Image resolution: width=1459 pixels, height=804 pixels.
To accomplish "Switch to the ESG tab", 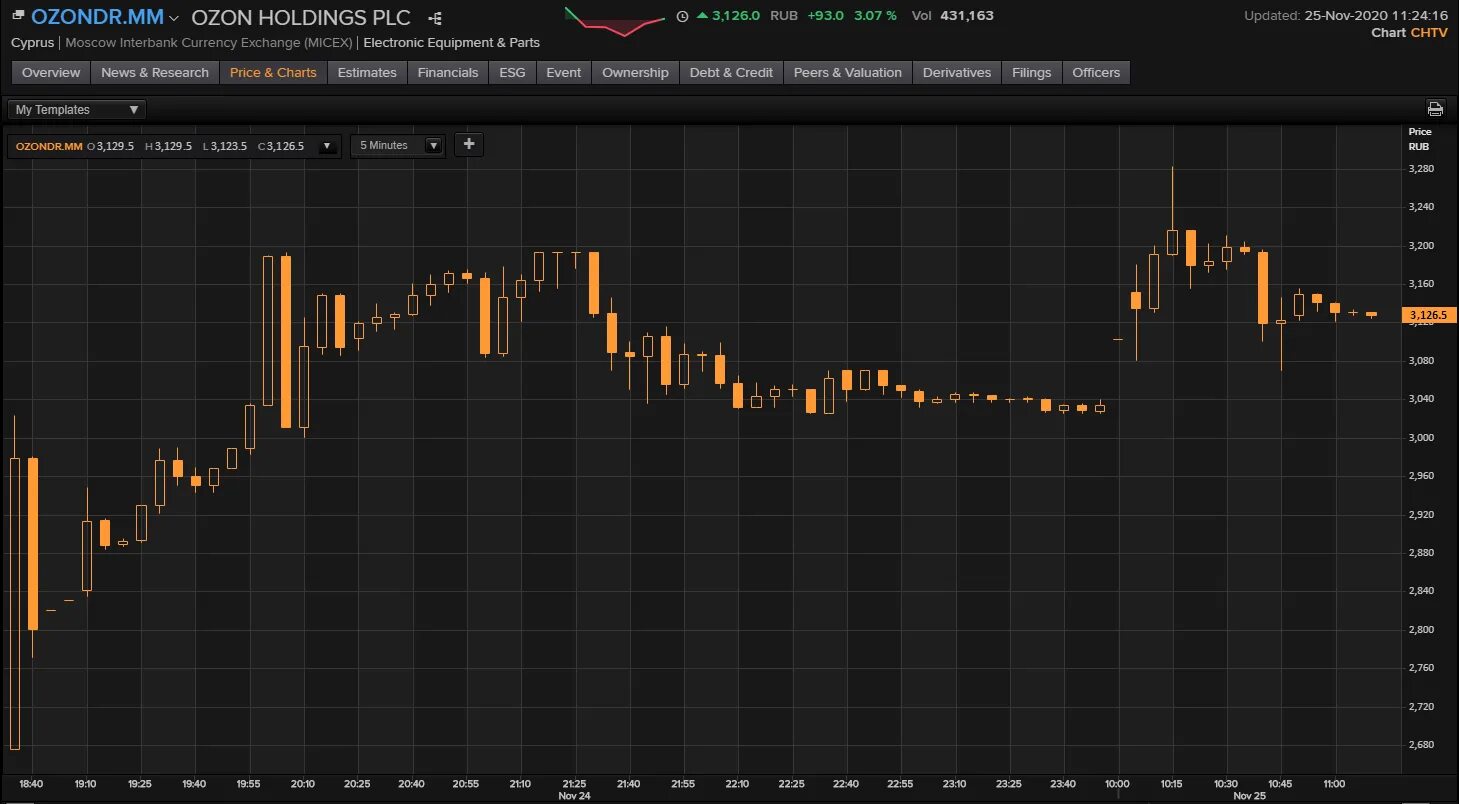I will pyautogui.click(x=512, y=72).
